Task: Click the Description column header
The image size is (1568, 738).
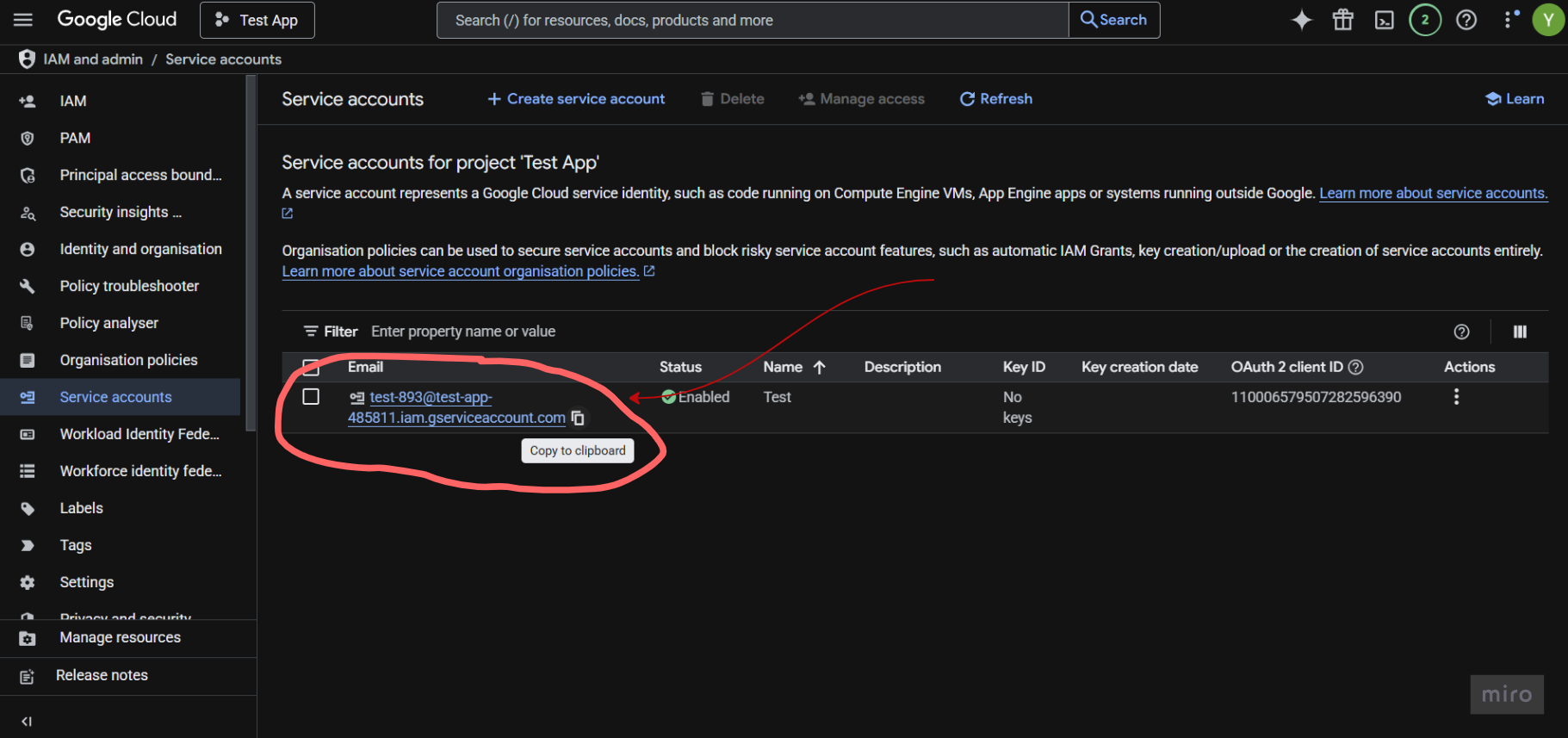Action: pyautogui.click(x=902, y=367)
